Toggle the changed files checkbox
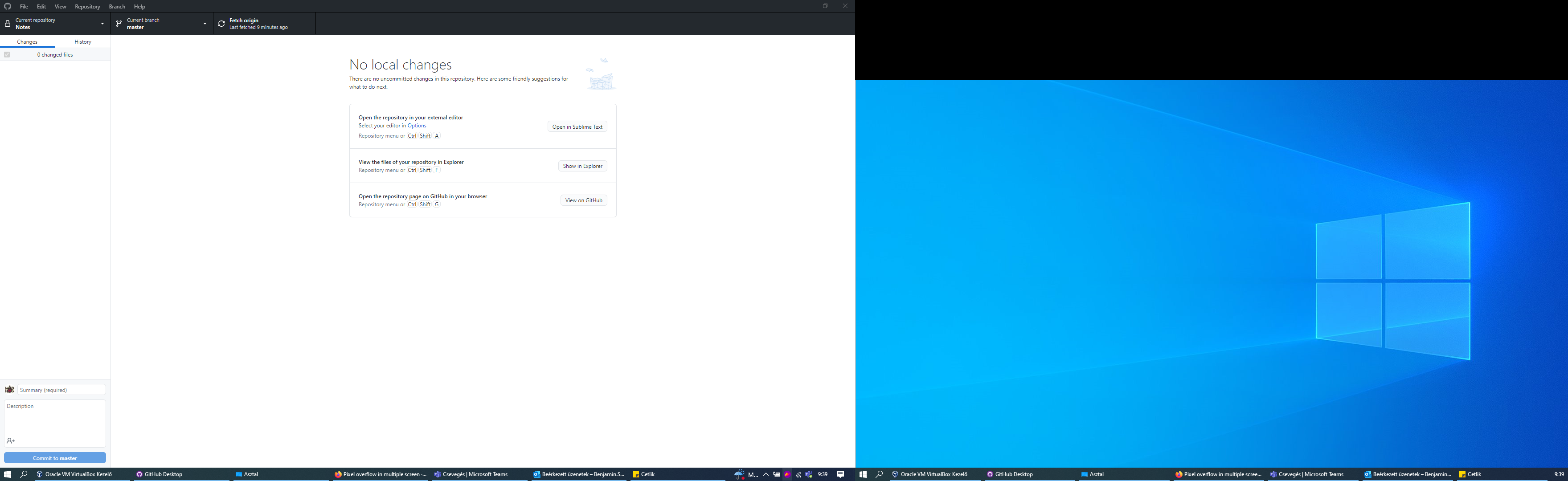The width and height of the screenshot is (1568, 481). 7,54
